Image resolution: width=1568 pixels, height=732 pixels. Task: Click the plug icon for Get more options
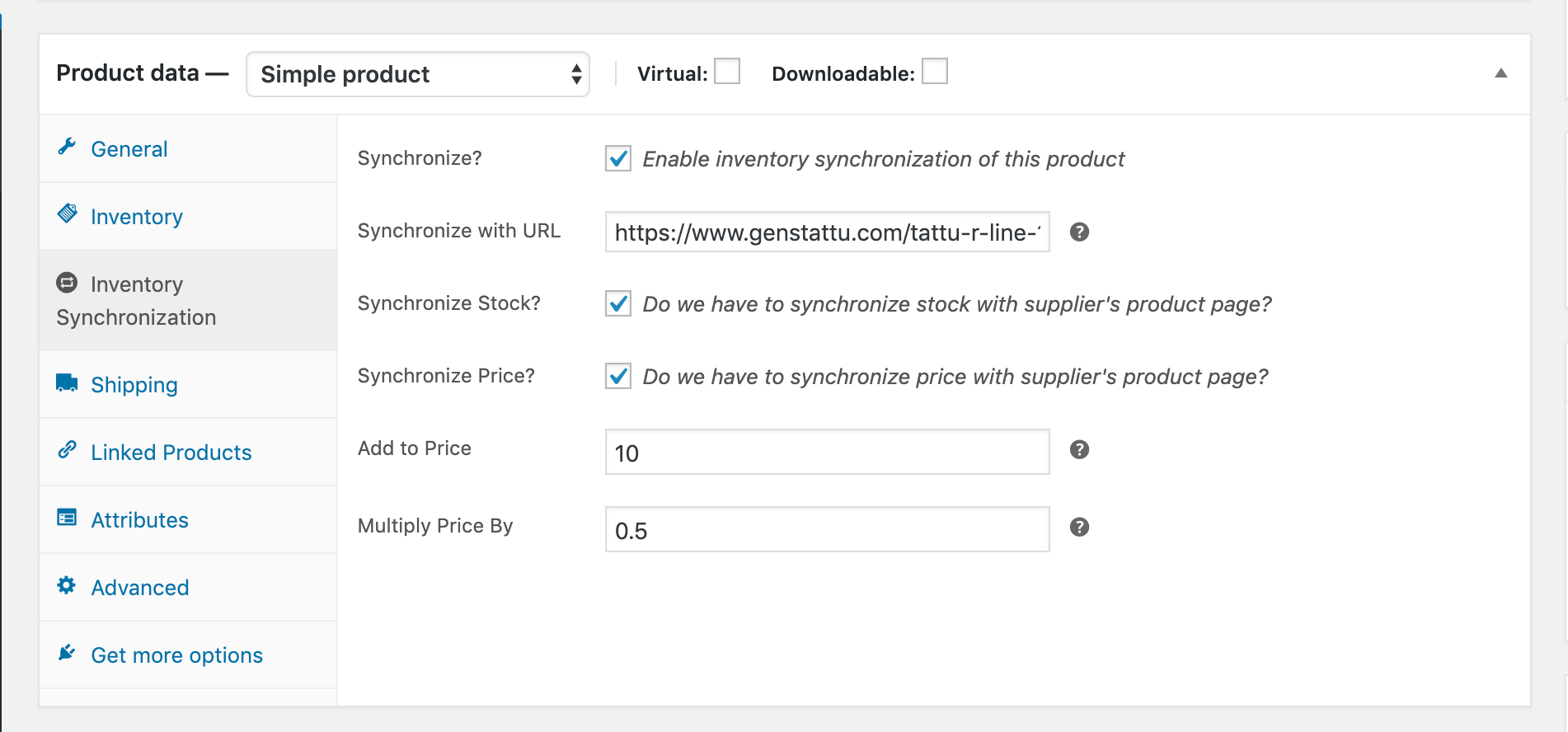pyautogui.click(x=67, y=653)
